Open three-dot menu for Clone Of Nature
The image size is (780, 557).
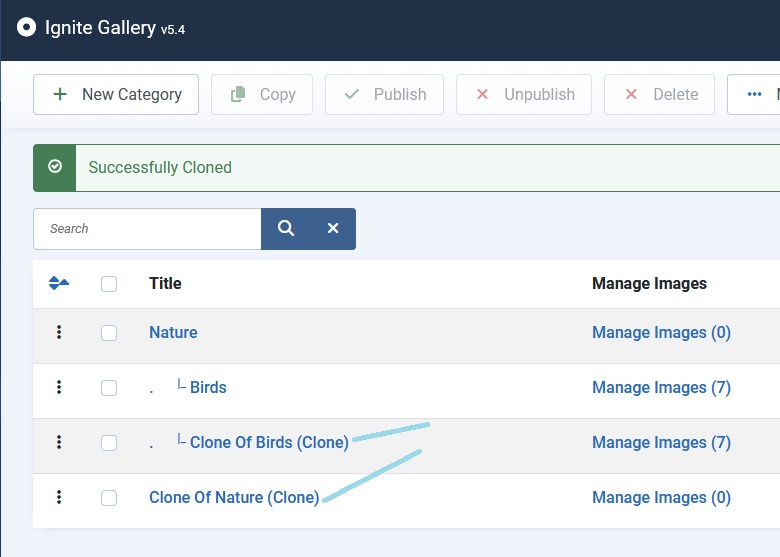(x=59, y=497)
